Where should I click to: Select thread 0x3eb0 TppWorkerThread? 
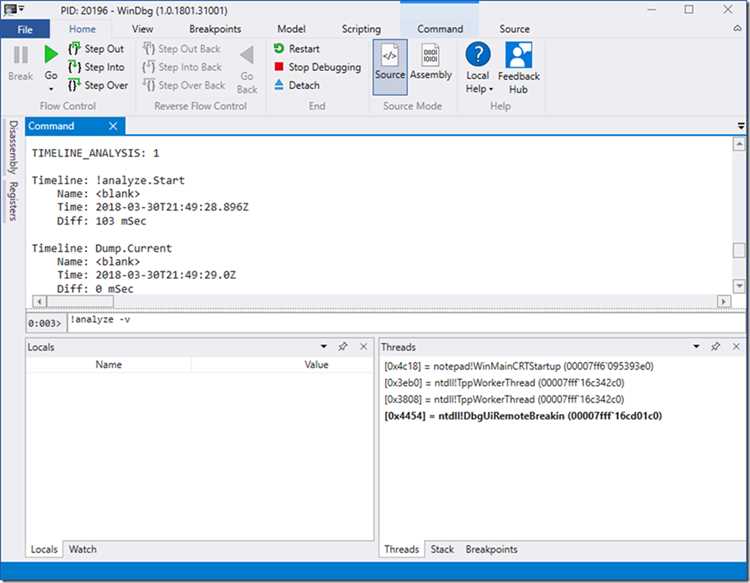pyautogui.click(x=504, y=383)
